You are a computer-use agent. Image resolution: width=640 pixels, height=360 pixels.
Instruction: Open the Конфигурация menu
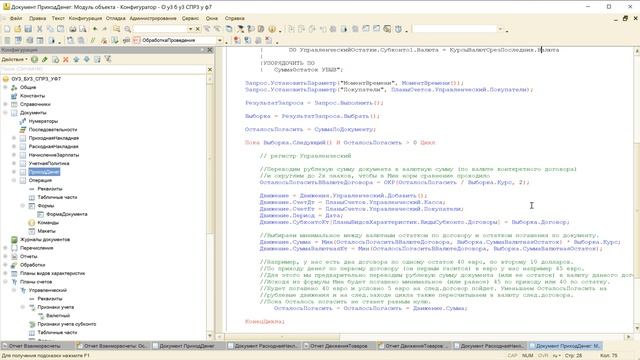point(85,18)
